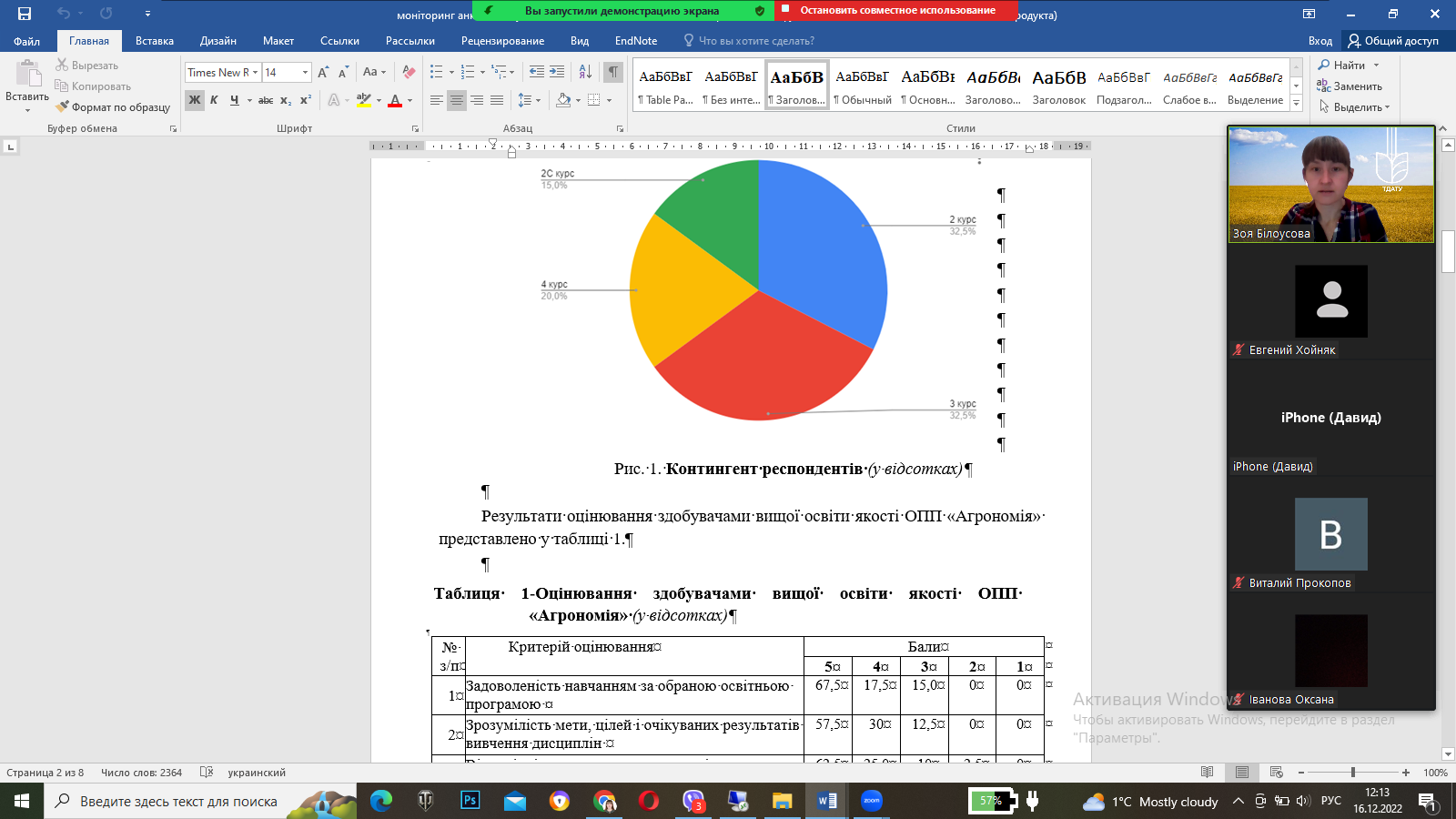Open underline style dropdown arrow

[248, 100]
